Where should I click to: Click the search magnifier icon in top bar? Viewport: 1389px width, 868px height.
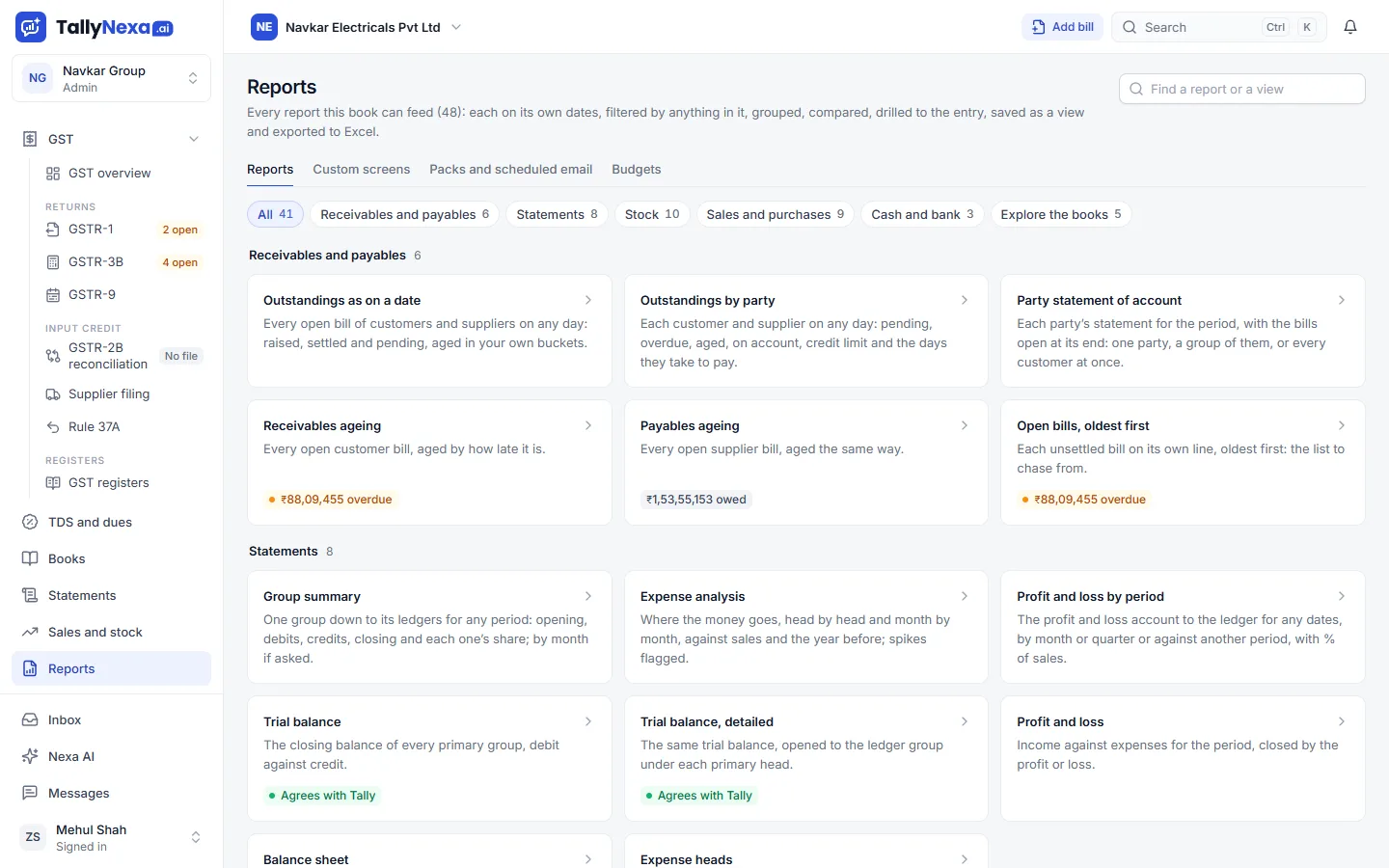[1130, 27]
